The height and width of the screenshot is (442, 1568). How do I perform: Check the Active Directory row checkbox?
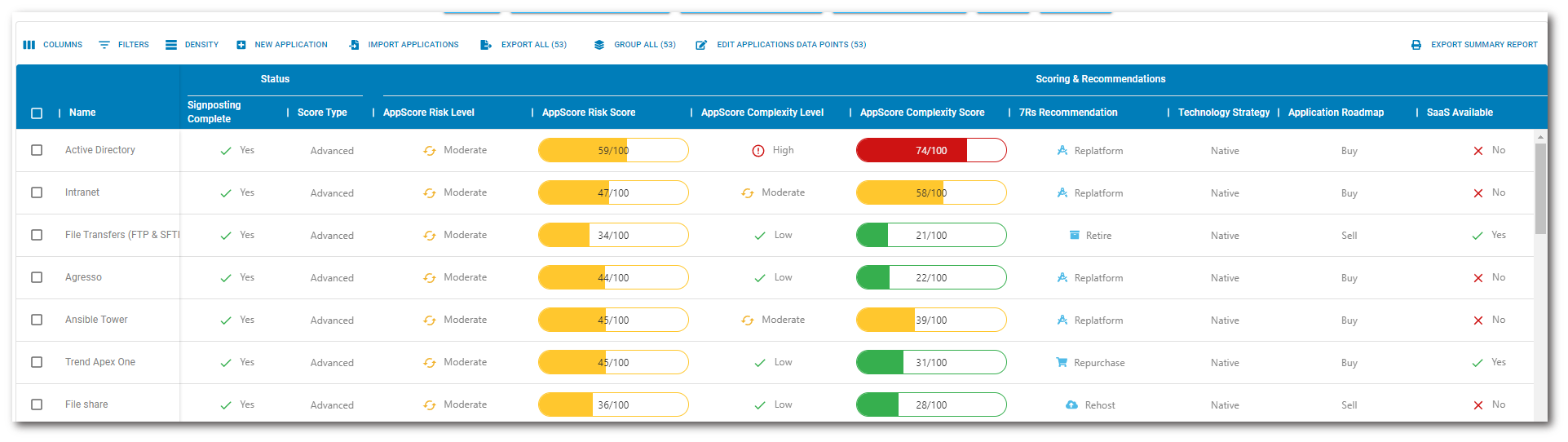click(x=37, y=150)
